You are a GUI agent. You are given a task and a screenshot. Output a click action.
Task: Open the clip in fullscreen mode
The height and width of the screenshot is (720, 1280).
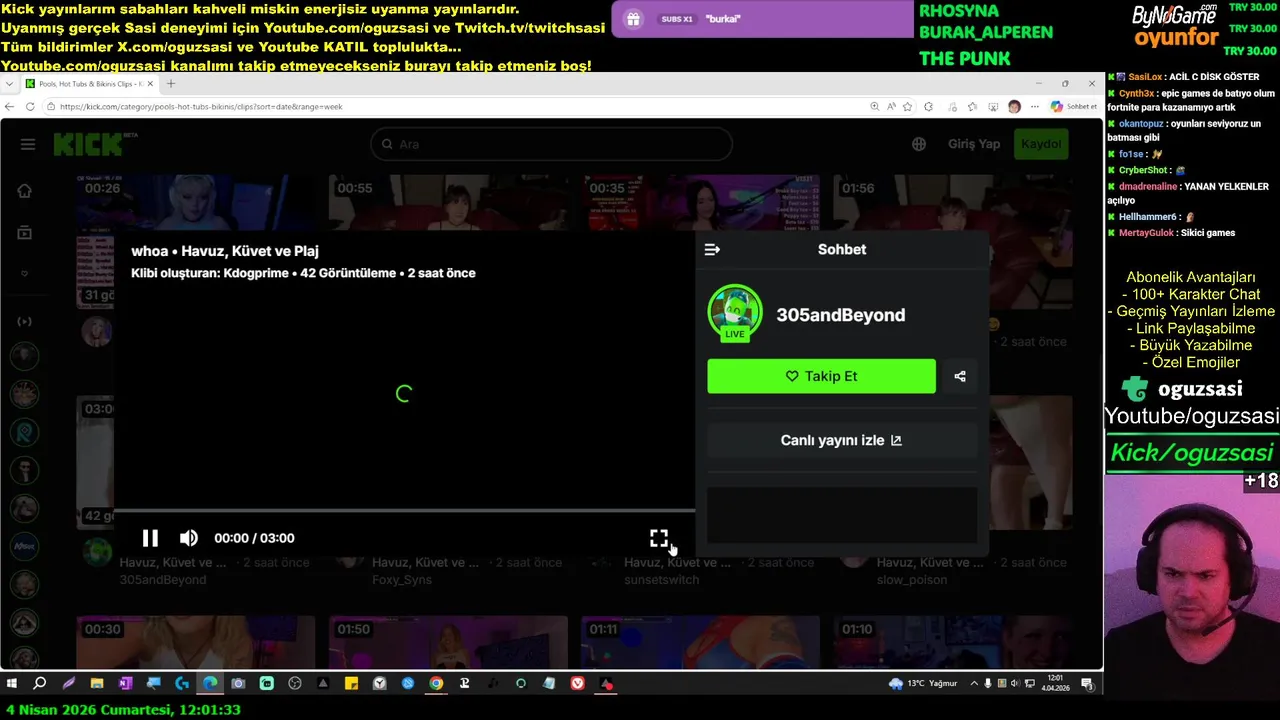[x=659, y=538]
